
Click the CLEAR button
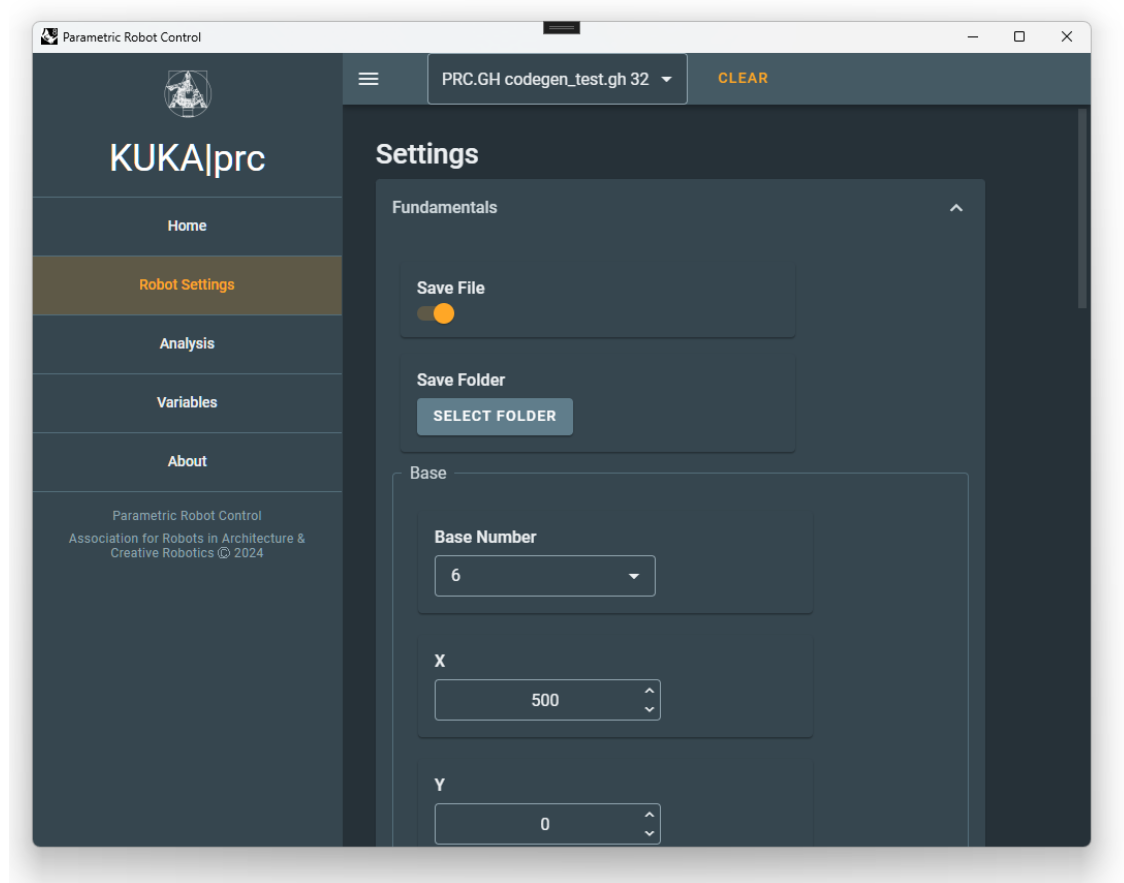(743, 78)
